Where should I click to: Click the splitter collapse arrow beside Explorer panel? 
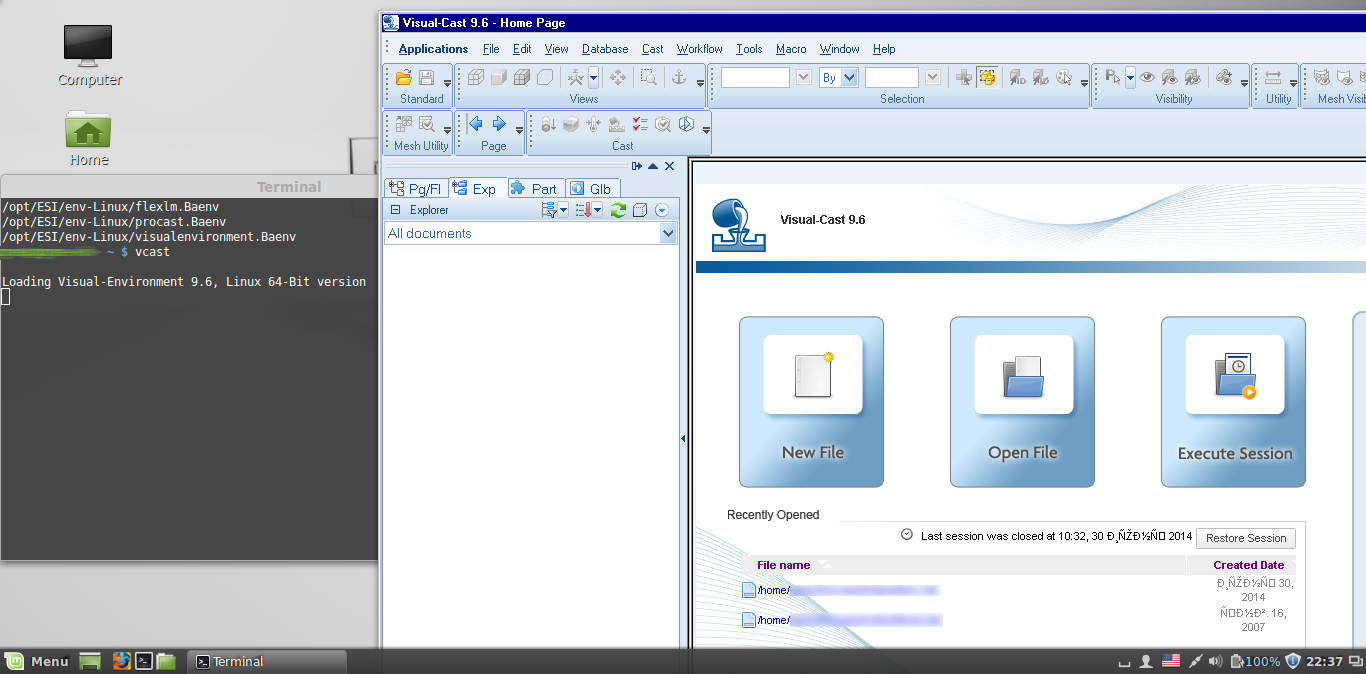point(683,438)
